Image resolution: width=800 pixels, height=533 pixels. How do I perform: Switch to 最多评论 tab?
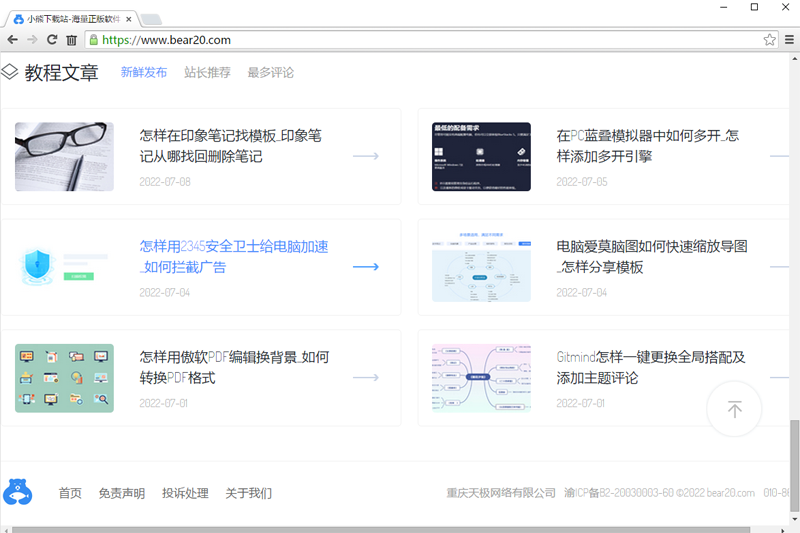pos(270,72)
